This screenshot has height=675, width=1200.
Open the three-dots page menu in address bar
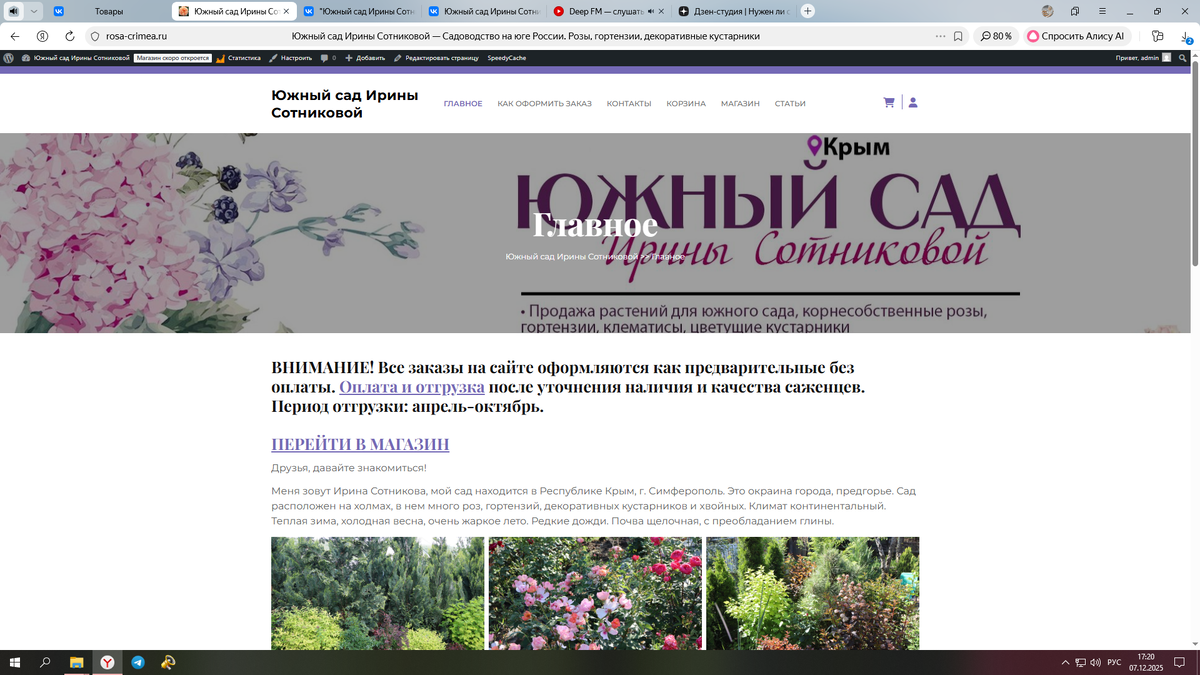point(940,36)
